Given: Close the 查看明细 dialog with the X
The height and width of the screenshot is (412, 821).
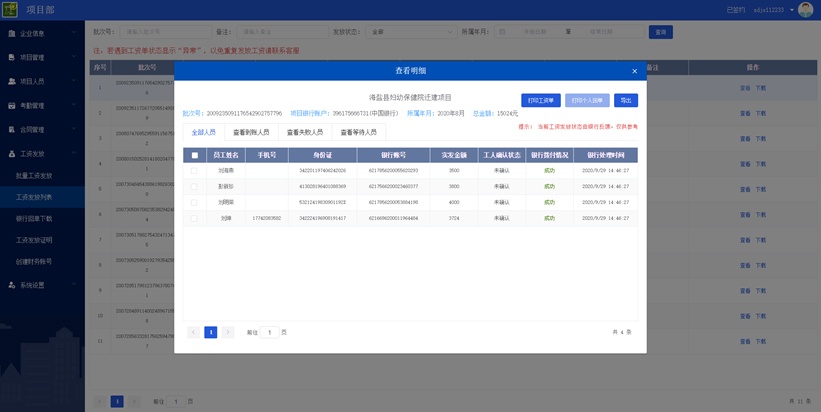Looking at the screenshot, I should 634,71.
